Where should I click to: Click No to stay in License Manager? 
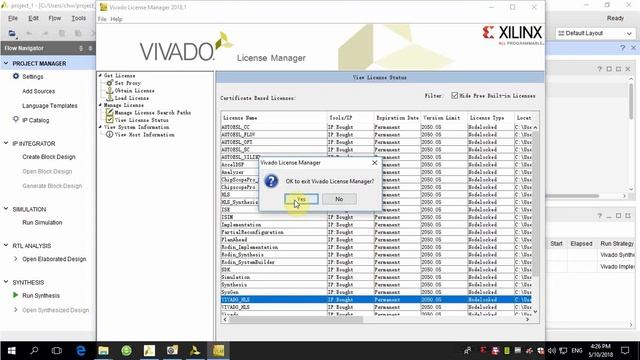coord(339,199)
